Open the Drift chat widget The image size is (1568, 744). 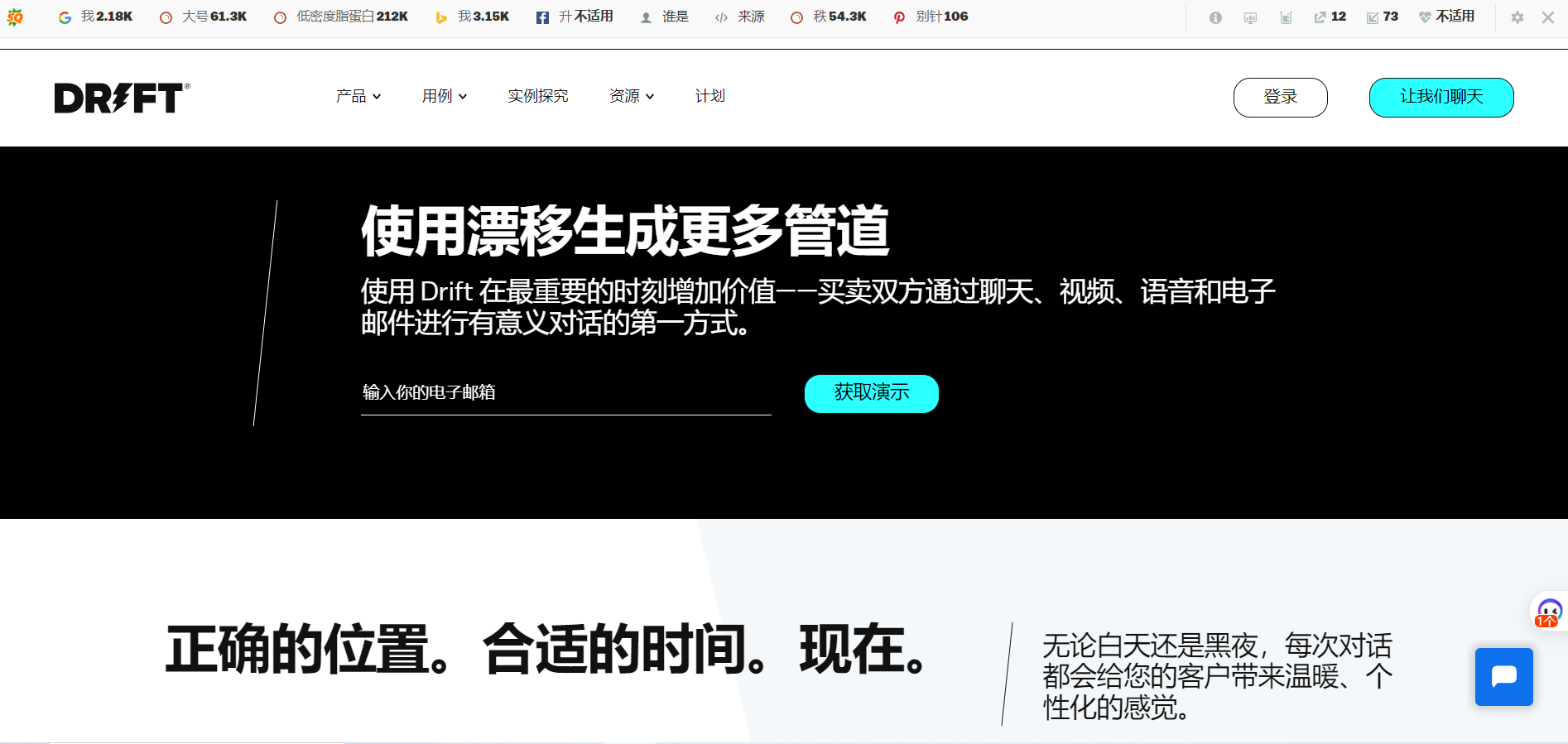(x=1503, y=677)
